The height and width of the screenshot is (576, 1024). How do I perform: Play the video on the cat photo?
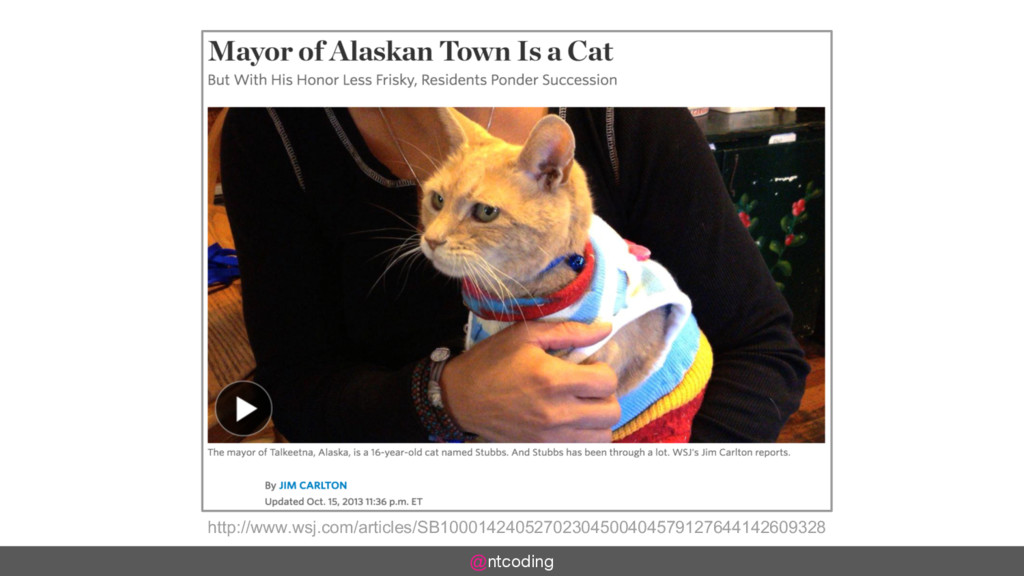(244, 409)
